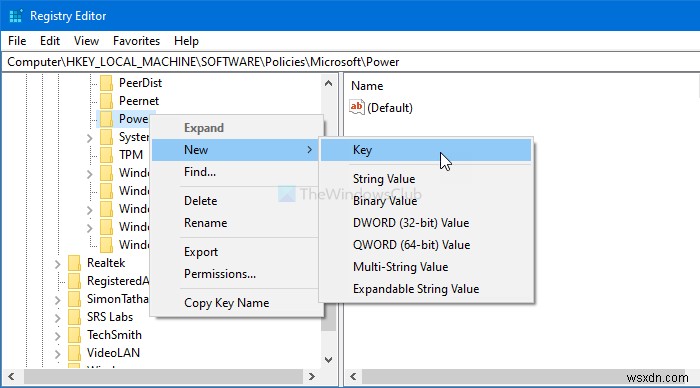This screenshot has height=388, width=700.
Task: Click the SimonTatham folder icon
Action: pos(74,299)
